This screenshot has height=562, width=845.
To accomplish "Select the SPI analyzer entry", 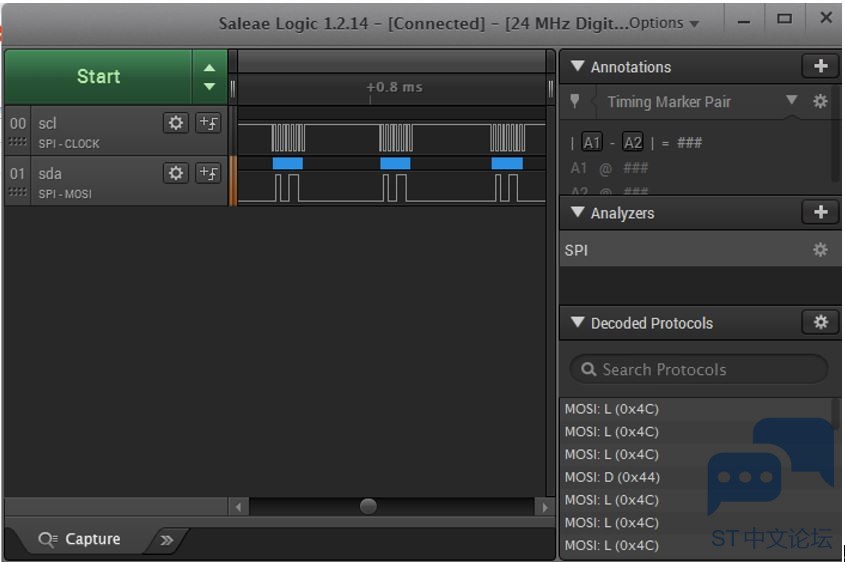I will coord(699,249).
